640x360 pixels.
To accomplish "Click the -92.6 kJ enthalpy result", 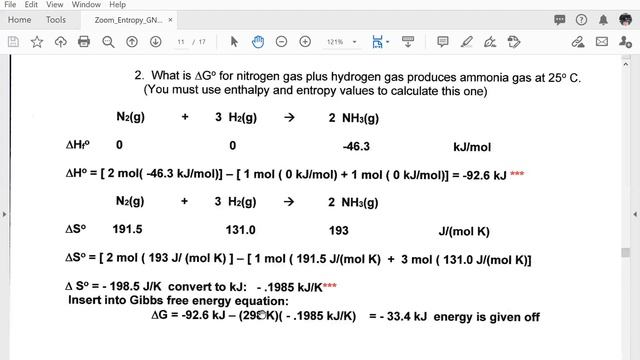I will coord(484,176).
